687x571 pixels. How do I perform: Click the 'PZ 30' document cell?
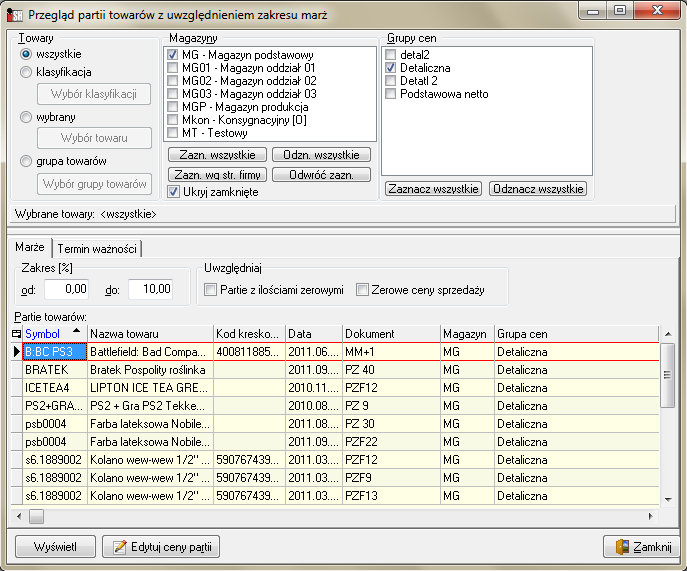(391, 424)
